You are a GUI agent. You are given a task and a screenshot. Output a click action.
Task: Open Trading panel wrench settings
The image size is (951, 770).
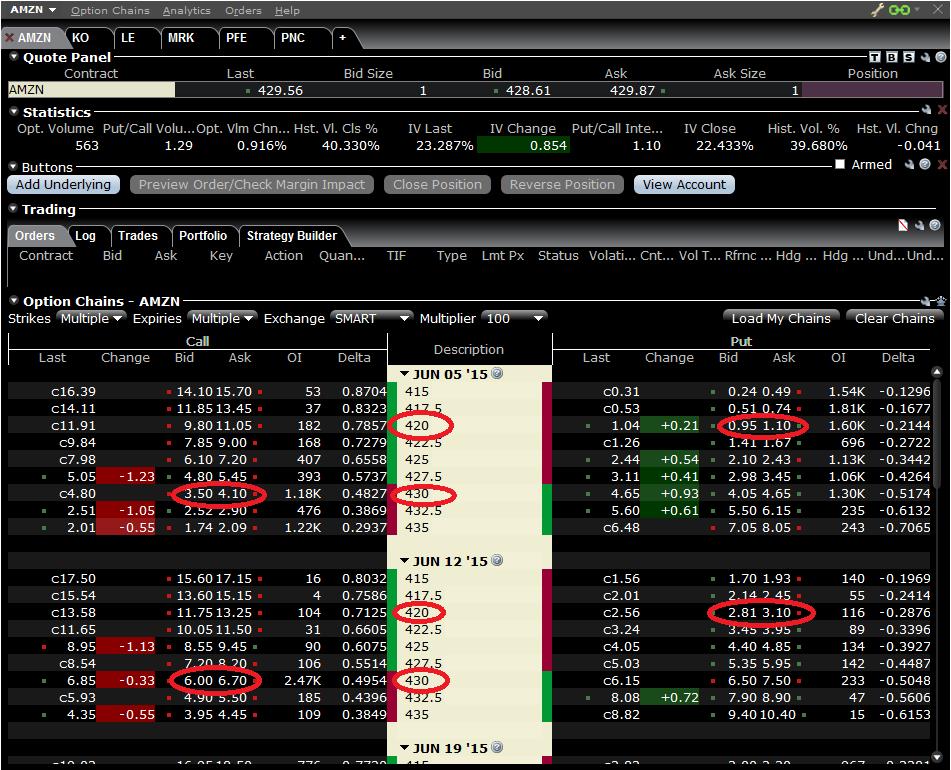coord(919,226)
